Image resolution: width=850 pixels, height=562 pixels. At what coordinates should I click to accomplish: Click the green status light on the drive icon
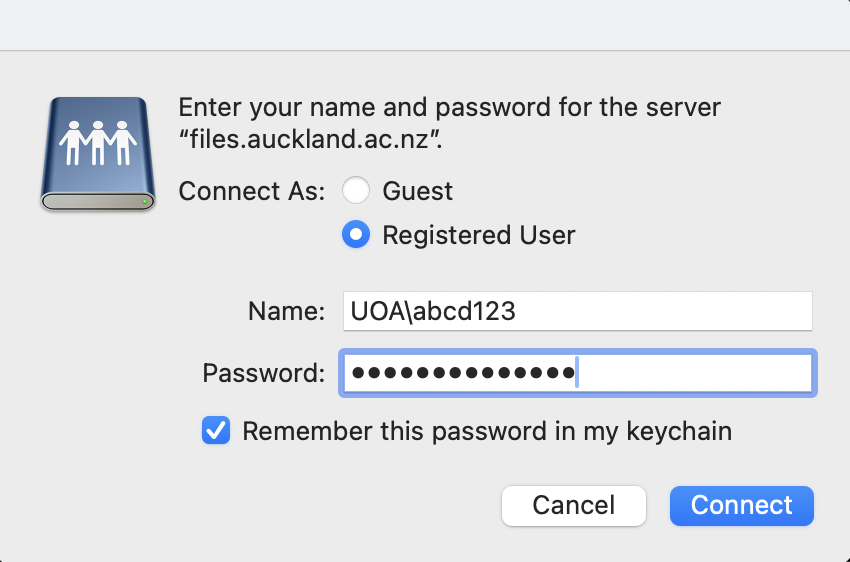pos(146,201)
